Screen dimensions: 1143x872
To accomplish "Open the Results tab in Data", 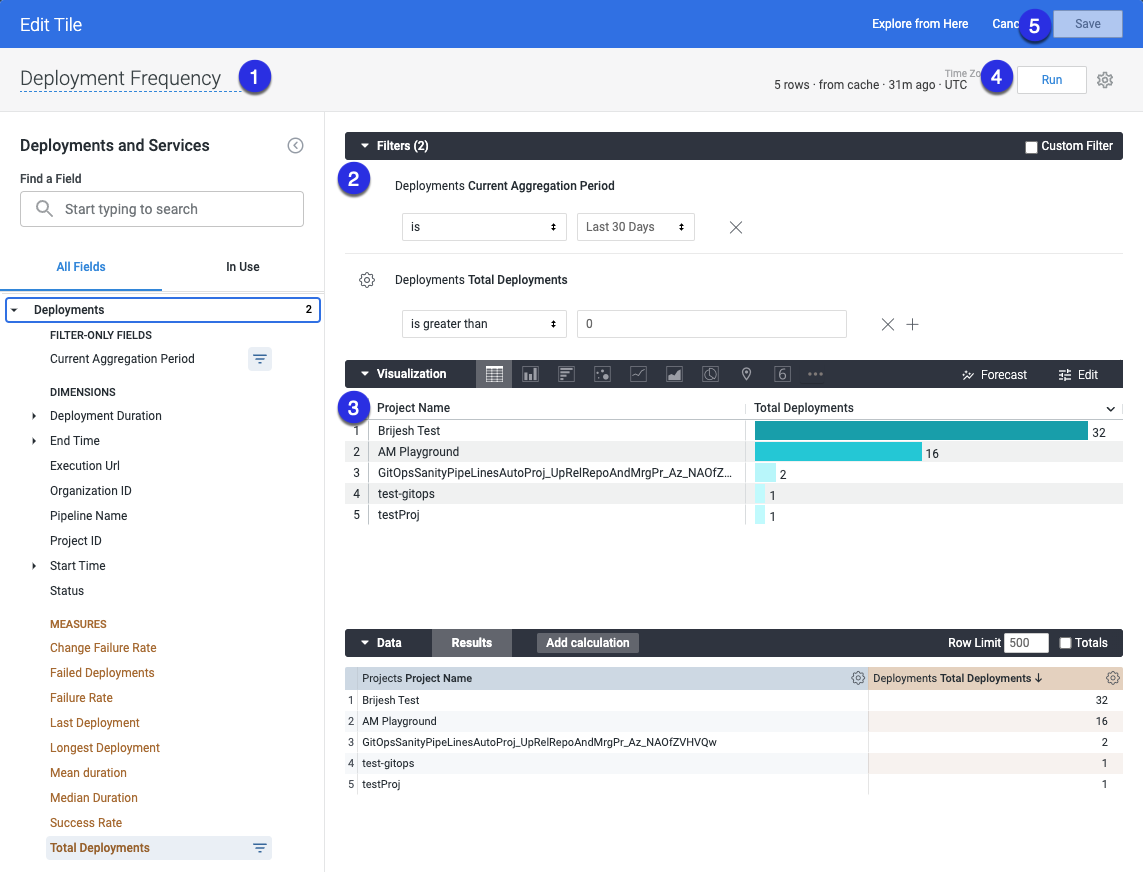I will 471,643.
